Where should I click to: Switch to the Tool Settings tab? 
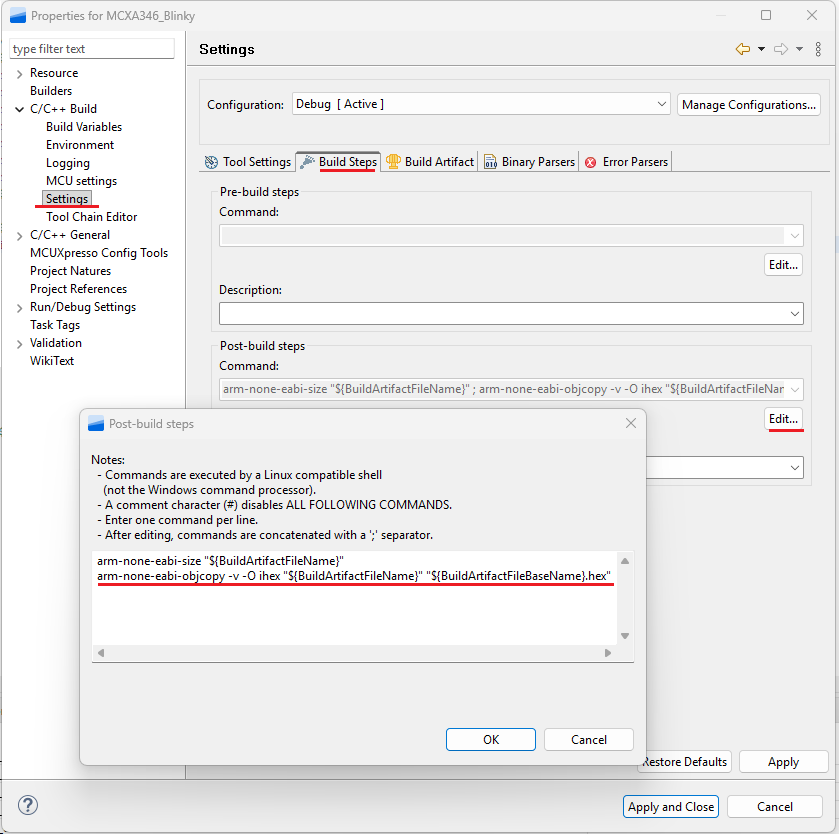[247, 161]
